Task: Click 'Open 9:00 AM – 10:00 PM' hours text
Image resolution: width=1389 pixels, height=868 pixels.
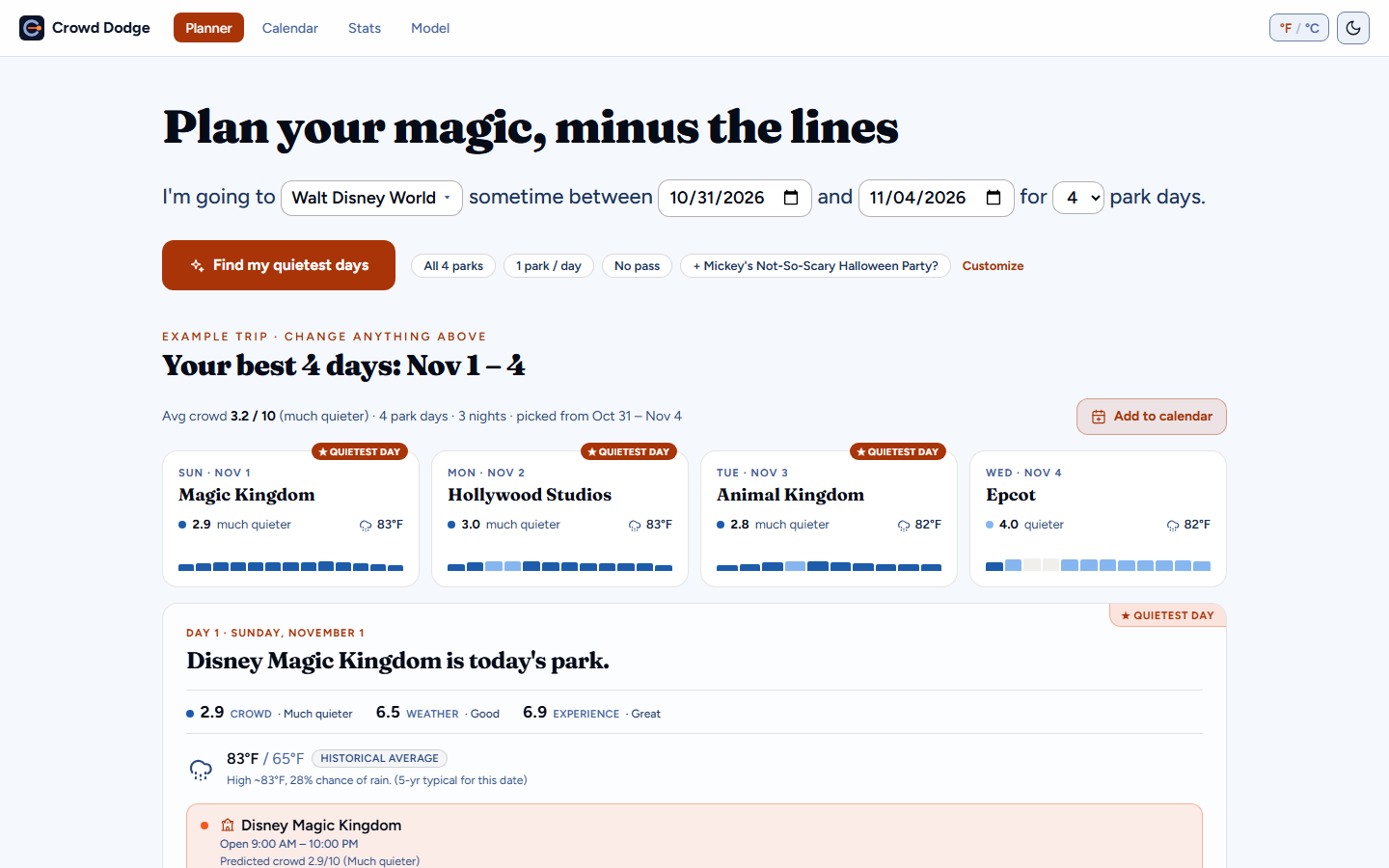Action: pos(289,844)
